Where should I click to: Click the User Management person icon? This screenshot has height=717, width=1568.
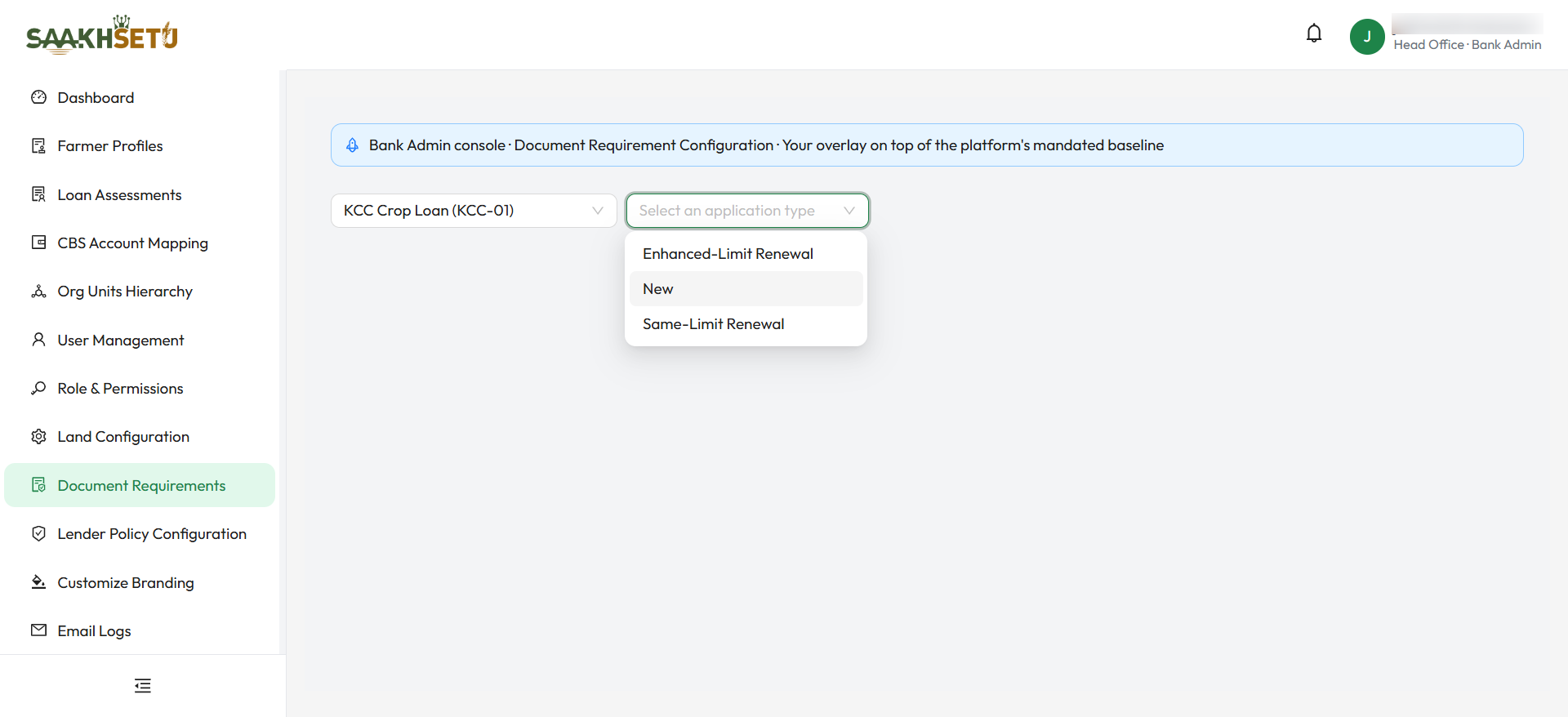point(38,340)
